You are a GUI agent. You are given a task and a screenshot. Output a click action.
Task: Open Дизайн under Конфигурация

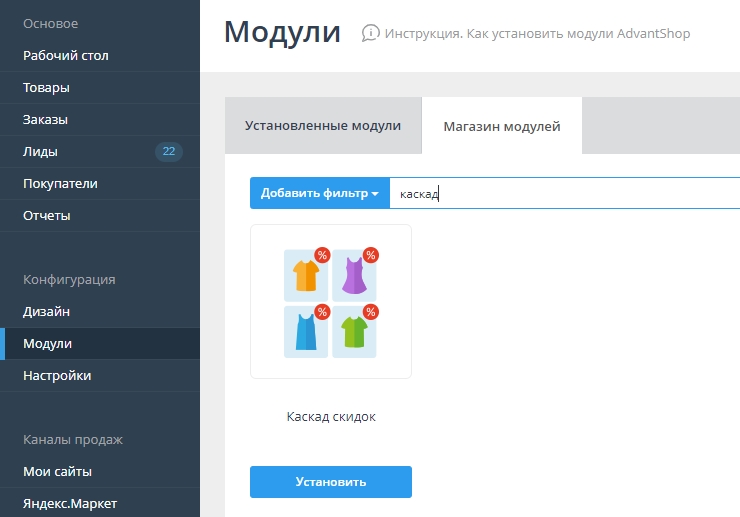point(46,312)
